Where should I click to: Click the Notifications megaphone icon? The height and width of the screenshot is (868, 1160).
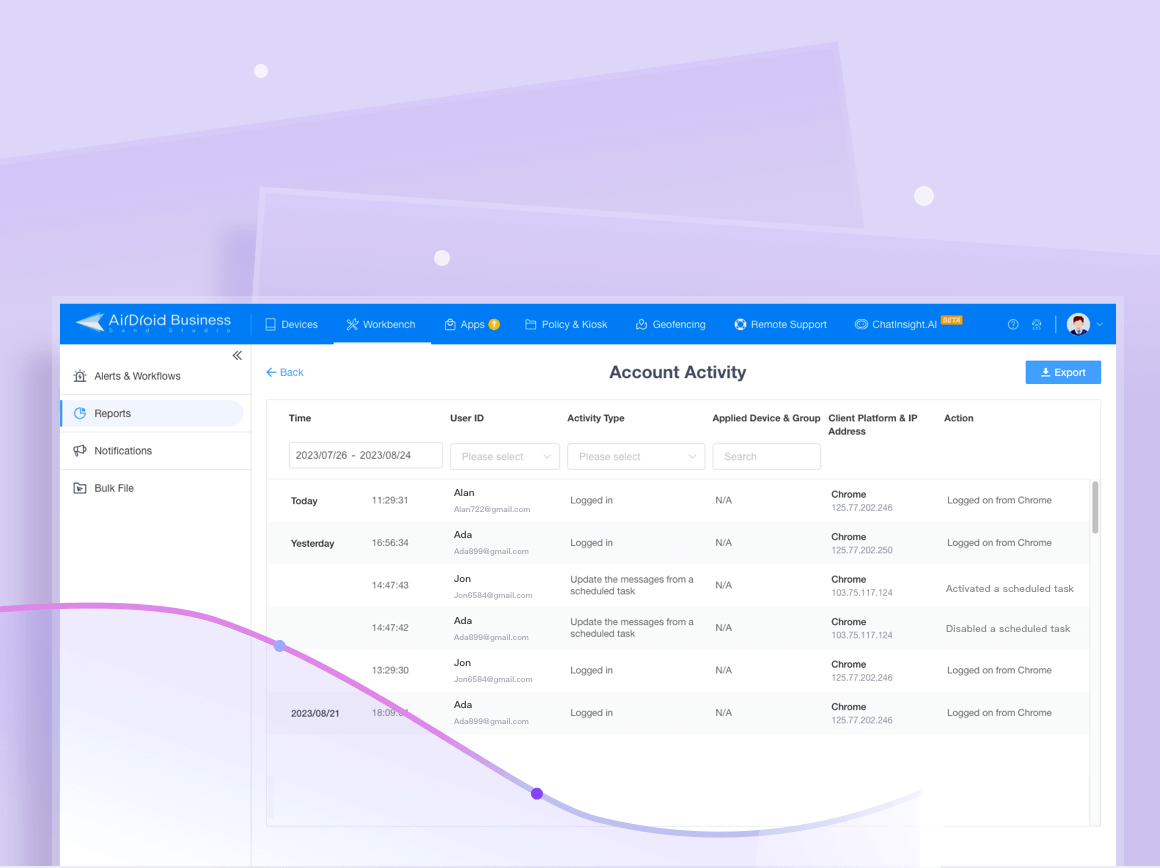80,451
